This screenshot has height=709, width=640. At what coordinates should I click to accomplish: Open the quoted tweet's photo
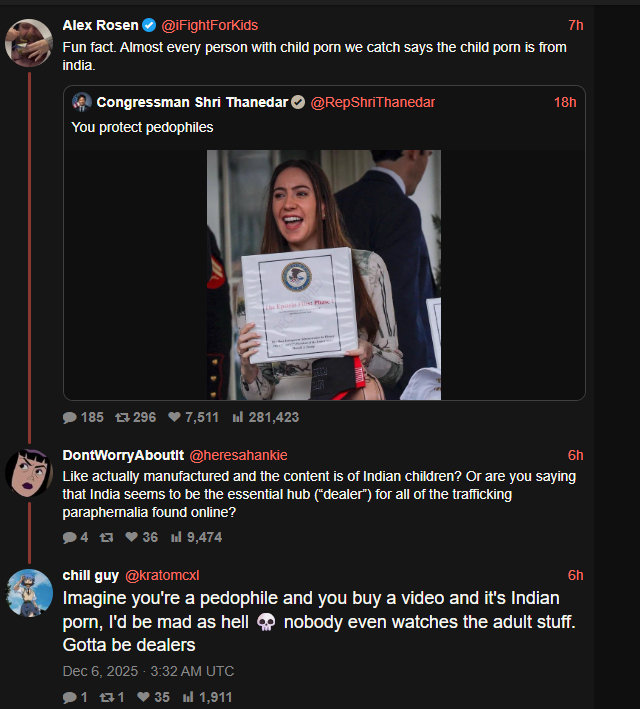[x=324, y=275]
